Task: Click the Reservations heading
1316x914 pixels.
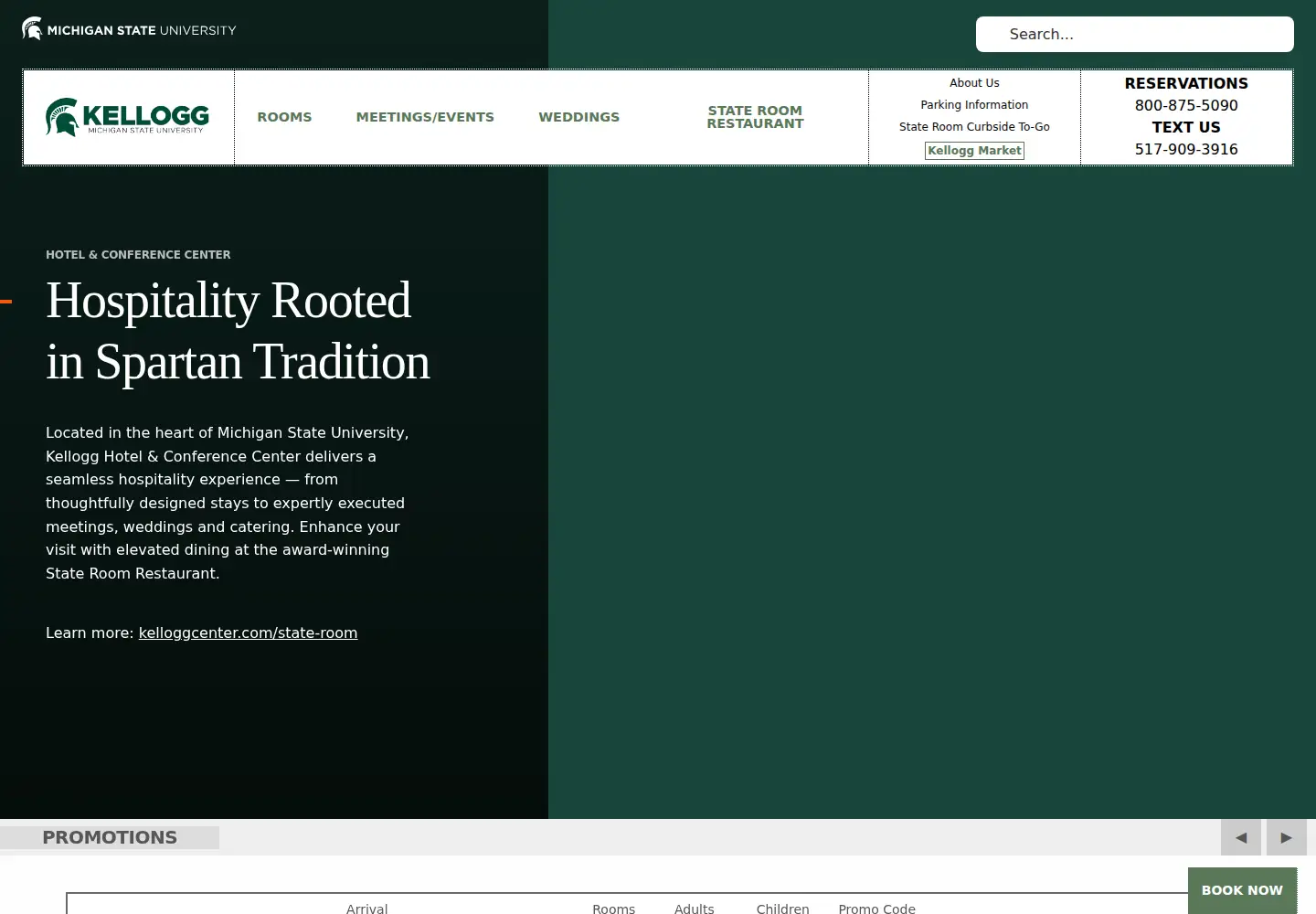Action: point(1186,83)
